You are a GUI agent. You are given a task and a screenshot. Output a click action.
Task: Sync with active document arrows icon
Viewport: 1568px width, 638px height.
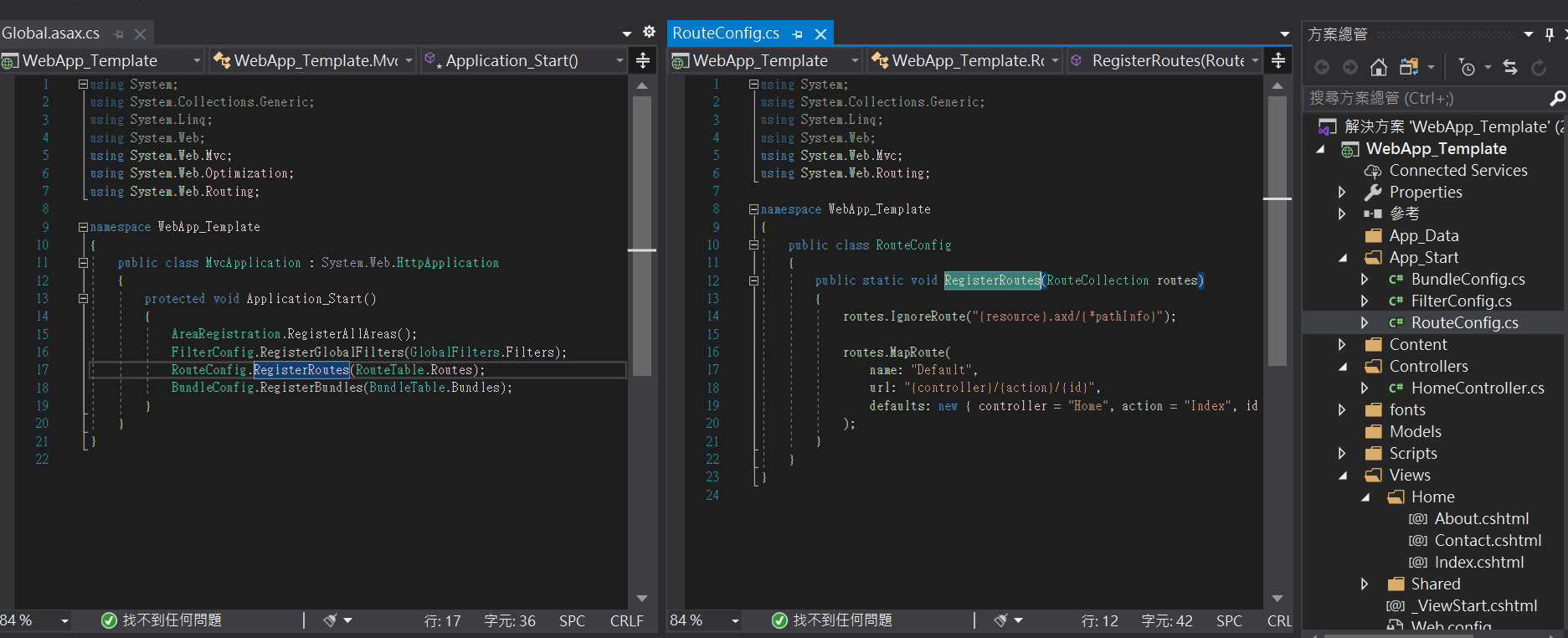tap(1510, 67)
